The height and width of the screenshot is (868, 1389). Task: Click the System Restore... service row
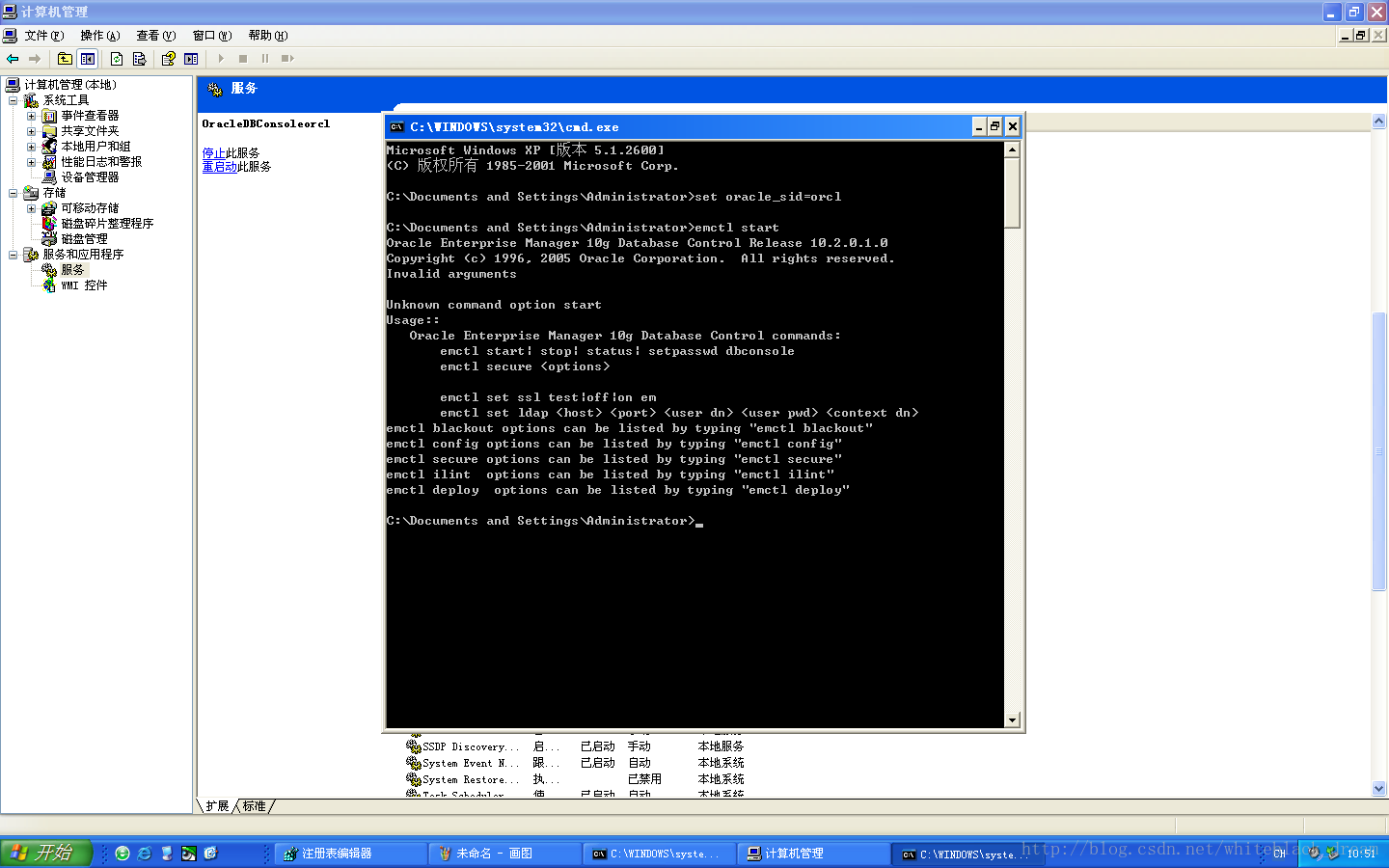pyautogui.click(x=576, y=779)
